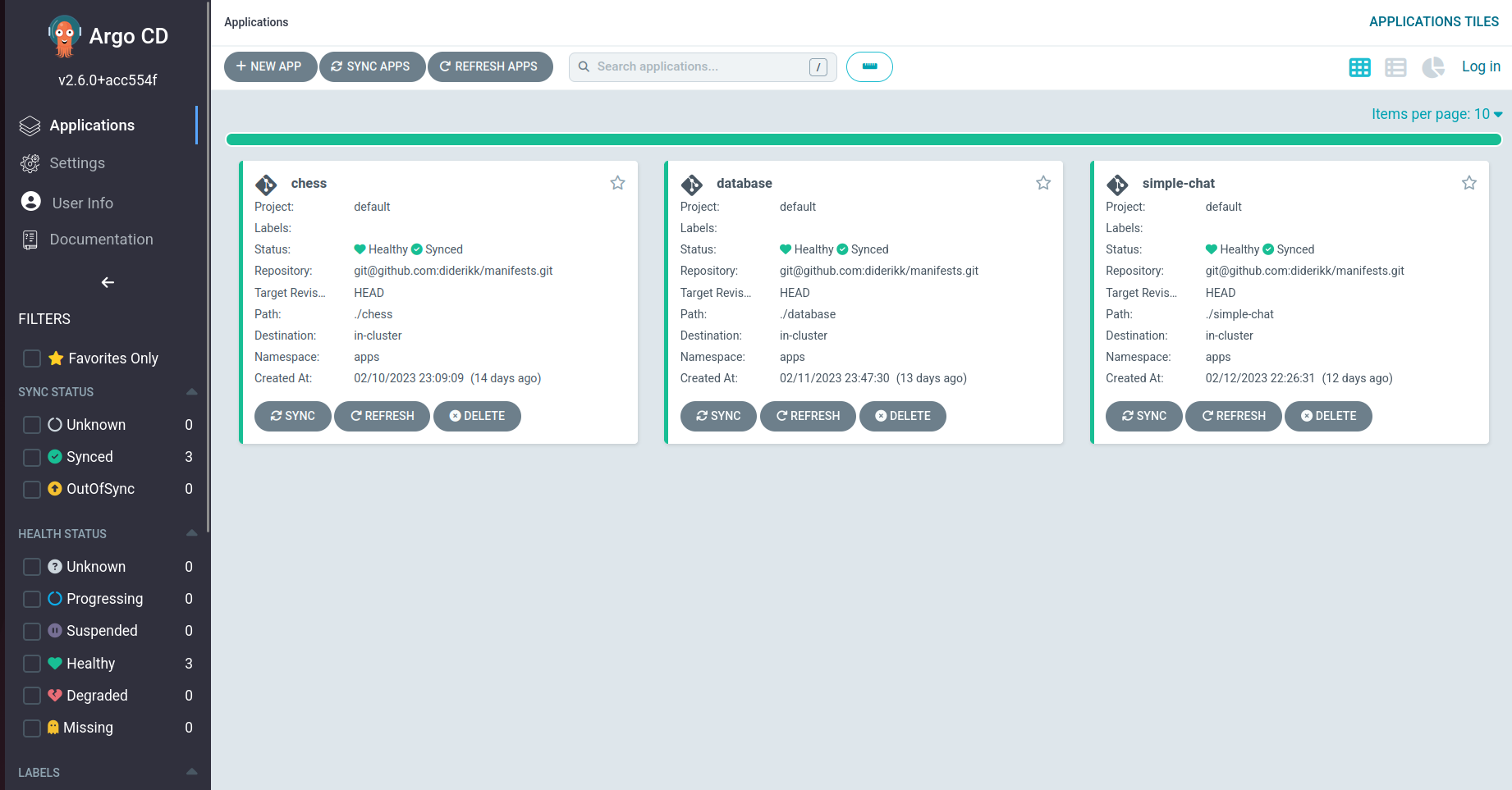Click the APPLICATIONS TILES header text
The height and width of the screenshot is (790, 1512).
[1434, 22]
